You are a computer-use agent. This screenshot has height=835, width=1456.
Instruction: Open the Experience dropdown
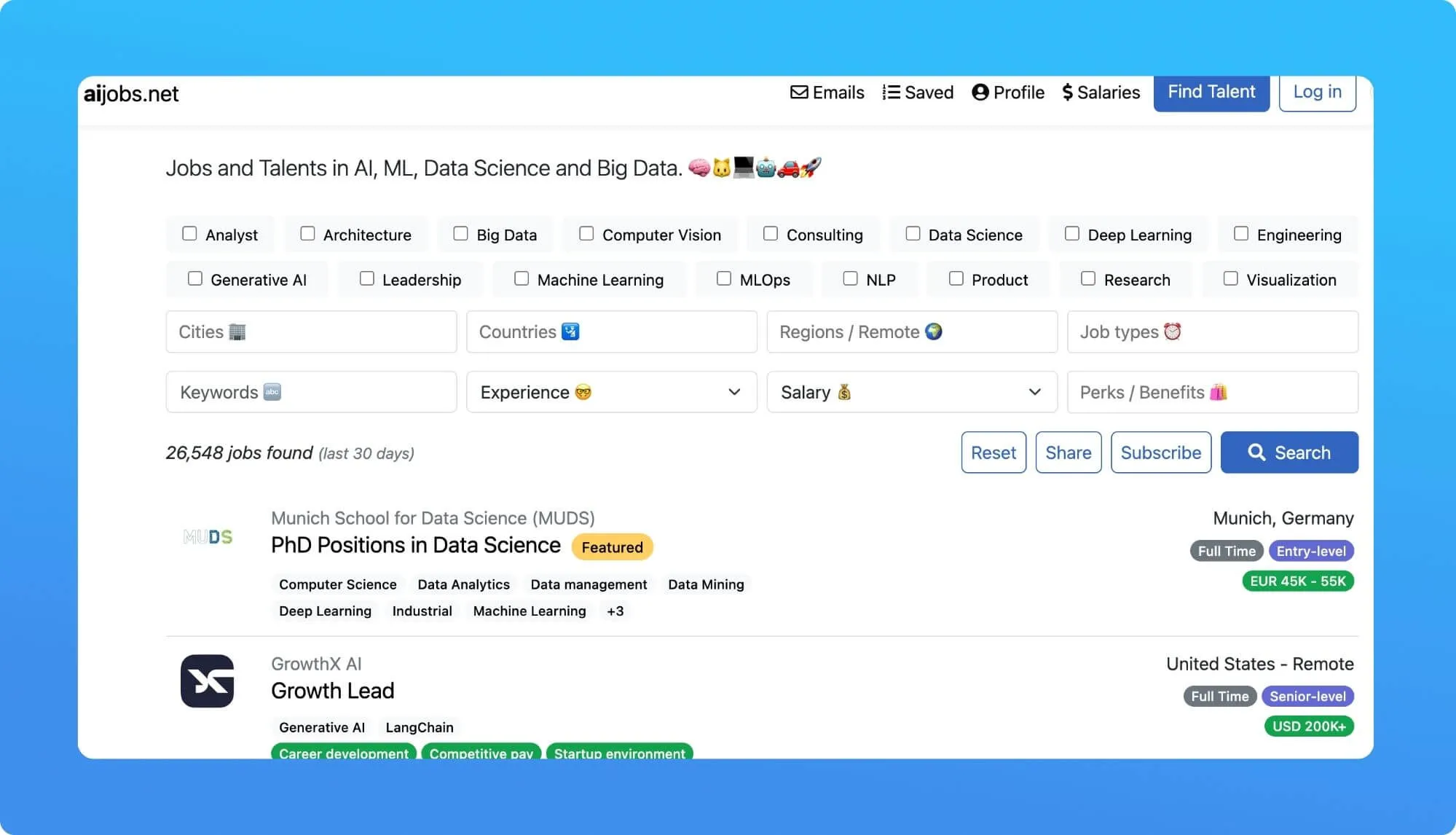click(612, 392)
